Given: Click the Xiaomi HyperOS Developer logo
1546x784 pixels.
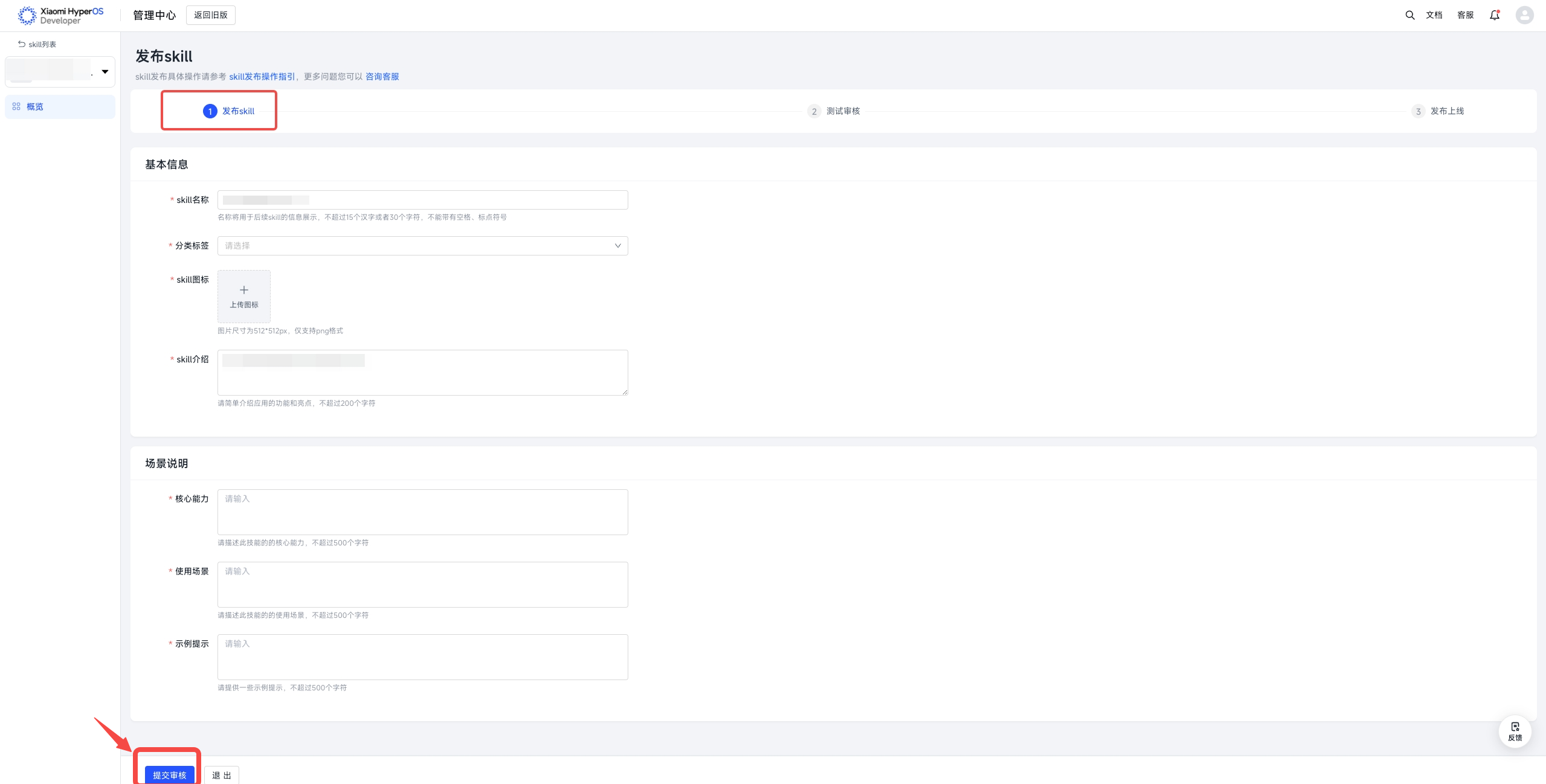Looking at the screenshot, I should click(60, 16).
